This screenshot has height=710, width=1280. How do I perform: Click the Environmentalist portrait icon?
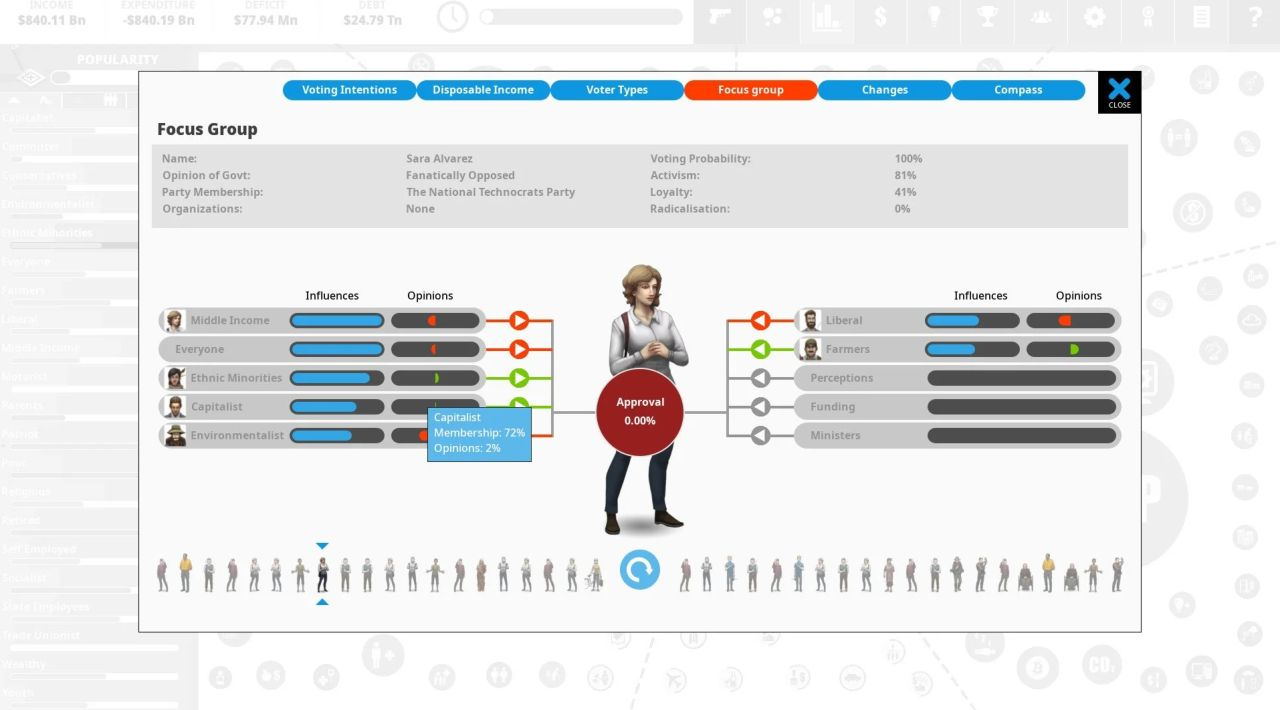(x=175, y=435)
